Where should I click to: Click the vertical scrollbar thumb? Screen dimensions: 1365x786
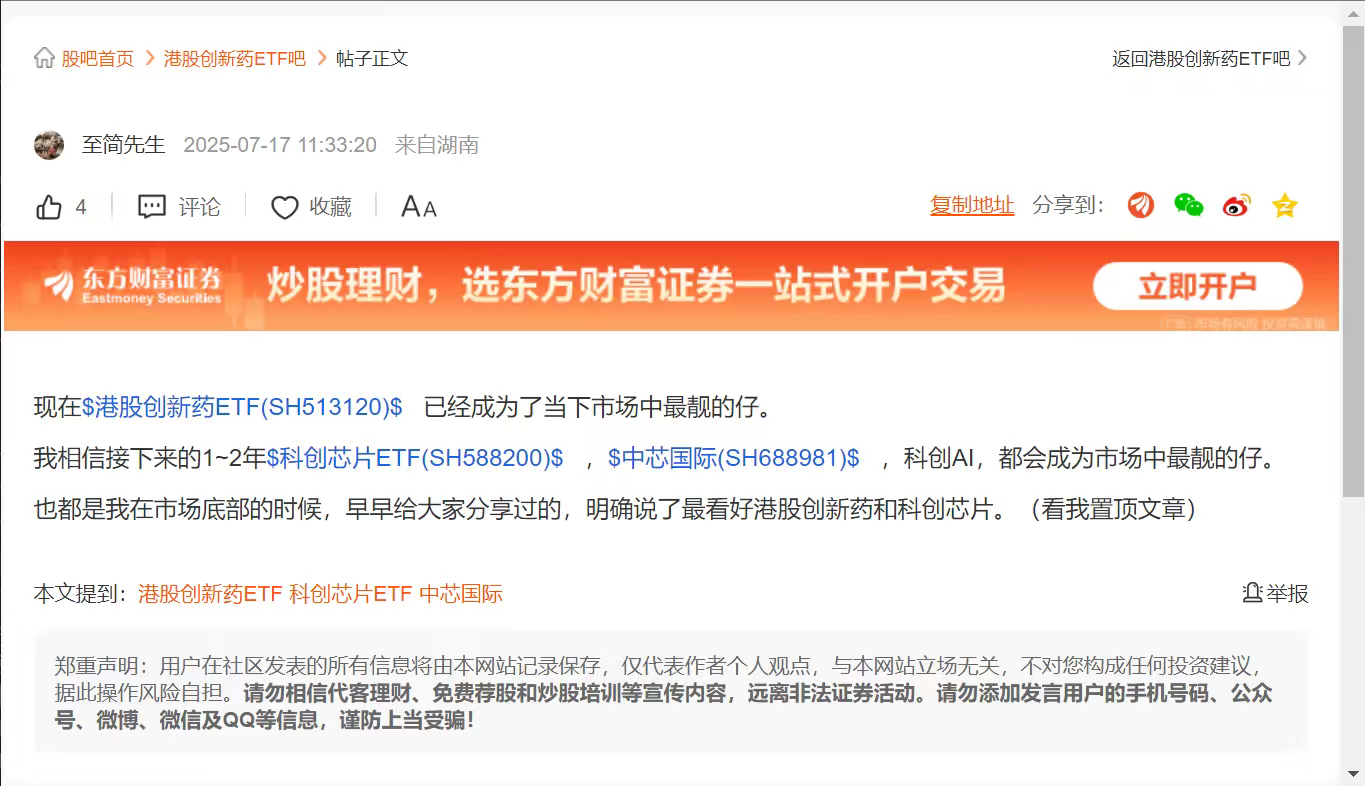pos(1353,259)
